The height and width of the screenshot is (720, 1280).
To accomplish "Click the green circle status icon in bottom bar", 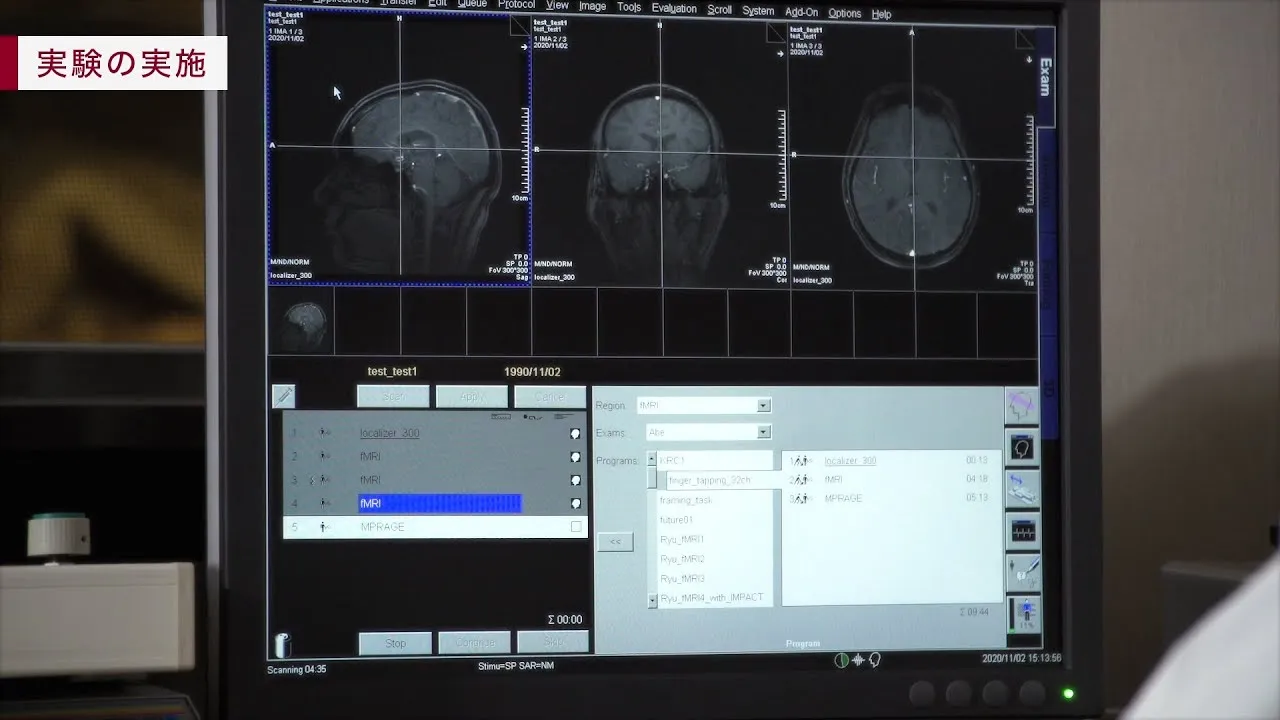I will 841,660.
